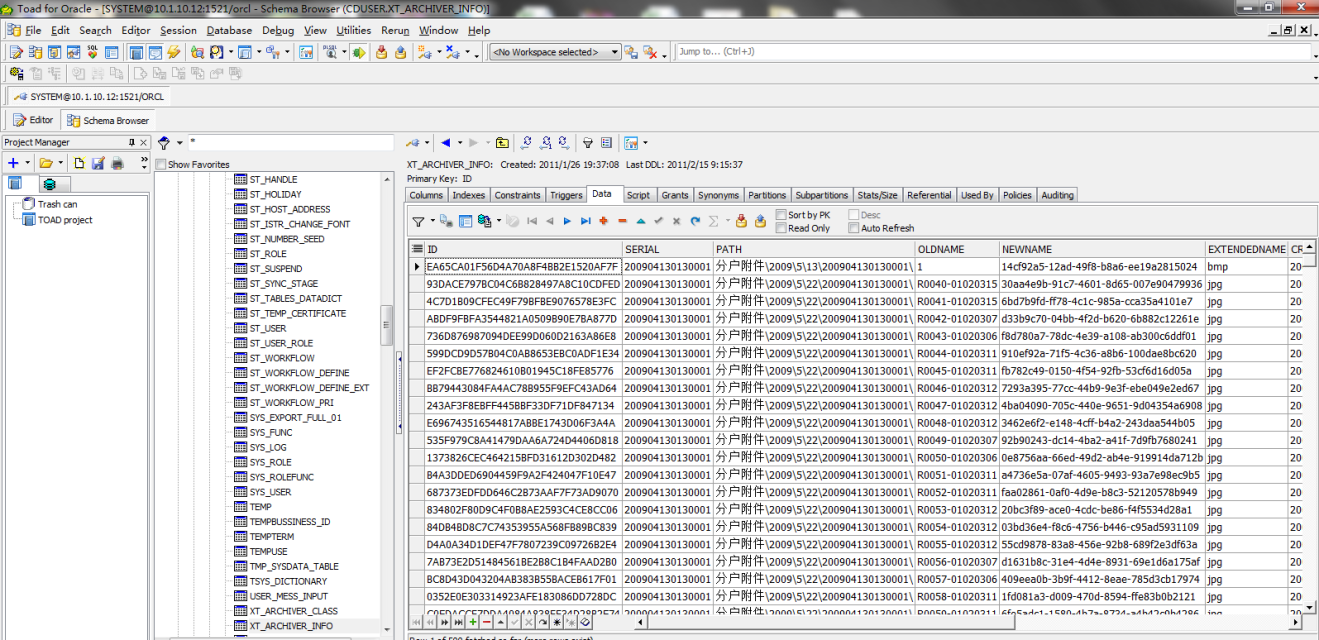Open the Utilities menu
Viewport: 1319px width, 640px height.
coord(353,30)
